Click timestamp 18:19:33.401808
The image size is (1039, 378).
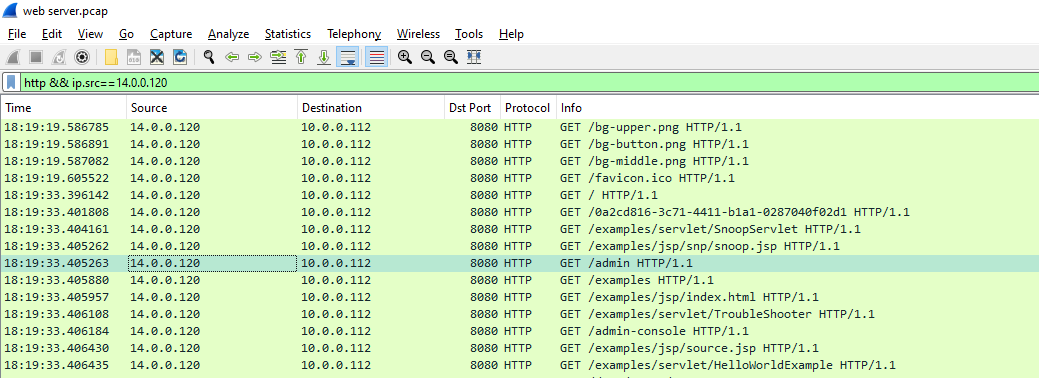click(x=57, y=212)
